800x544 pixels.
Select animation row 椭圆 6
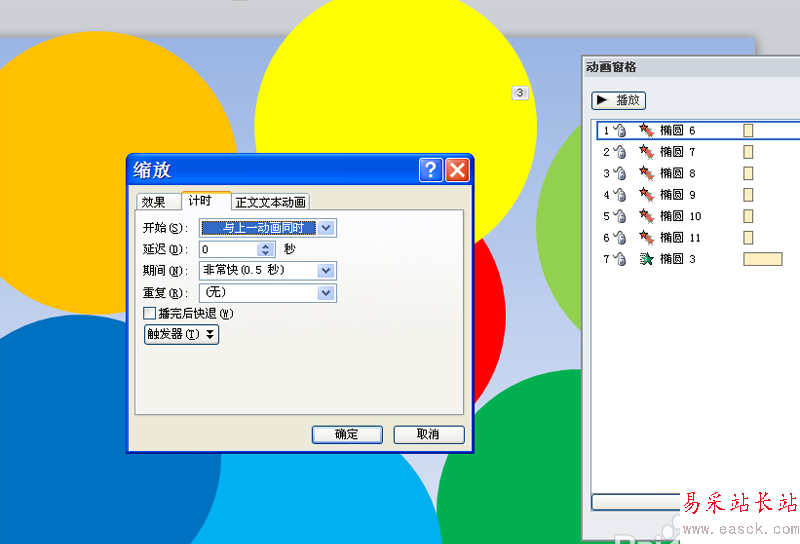pos(698,131)
